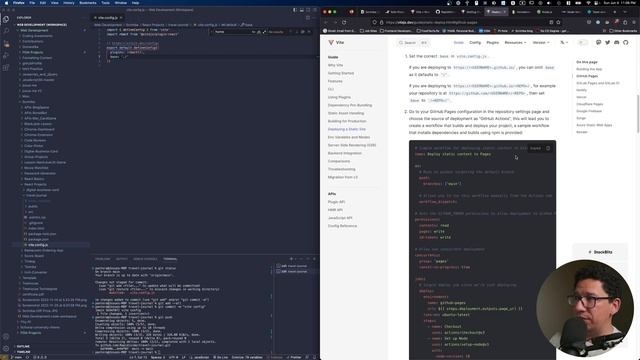Image resolution: width=640 pixels, height=360 pixels.
Task: Open the Manage gear in VS Code activity bar
Action: [x=6, y=349]
